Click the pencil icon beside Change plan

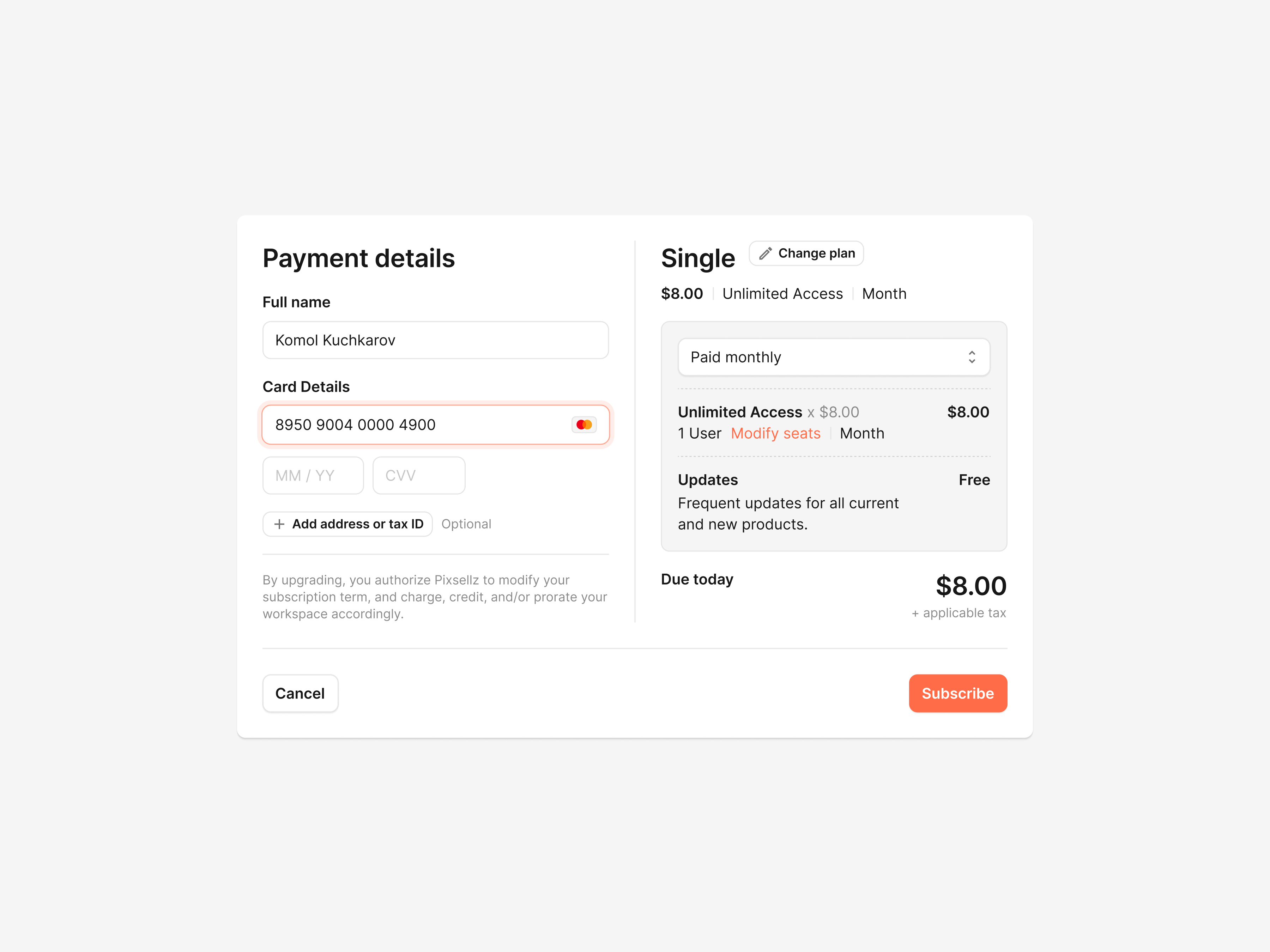(x=765, y=254)
